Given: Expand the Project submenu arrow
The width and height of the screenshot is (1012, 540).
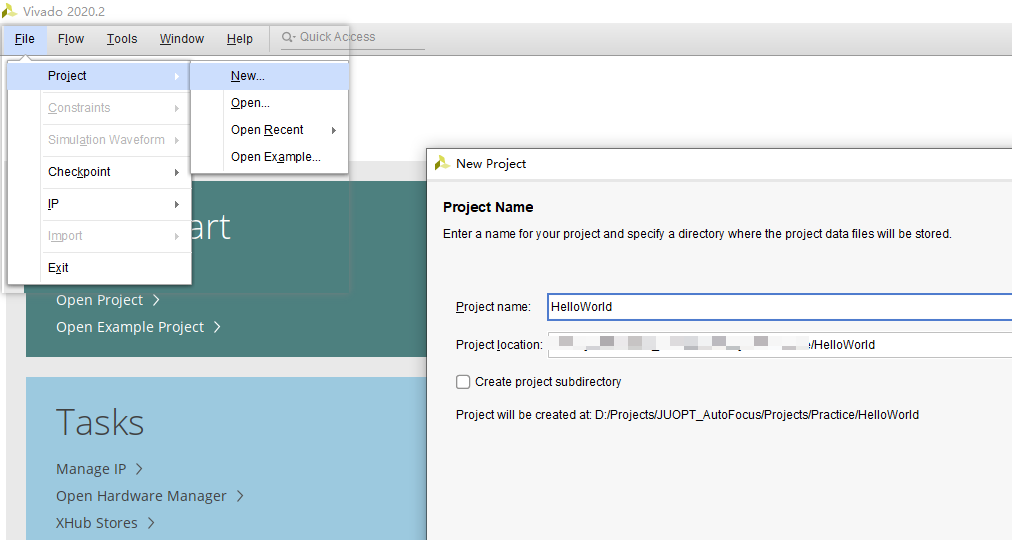Looking at the screenshot, I should pos(177,76).
